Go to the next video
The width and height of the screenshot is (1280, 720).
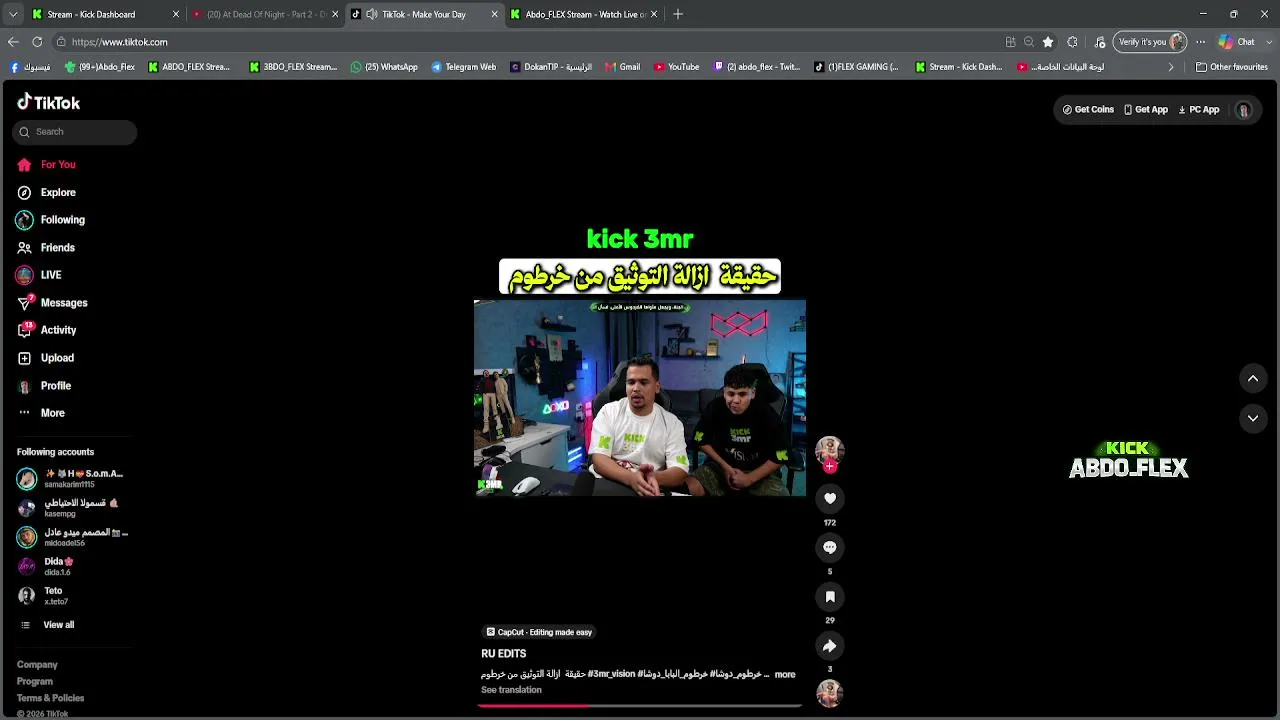(1252, 418)
